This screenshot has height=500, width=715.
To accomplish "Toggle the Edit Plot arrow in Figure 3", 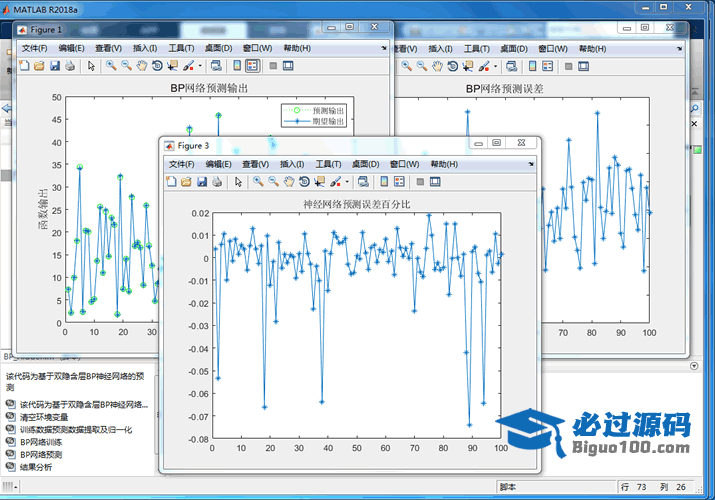I will tap(238, 182).
